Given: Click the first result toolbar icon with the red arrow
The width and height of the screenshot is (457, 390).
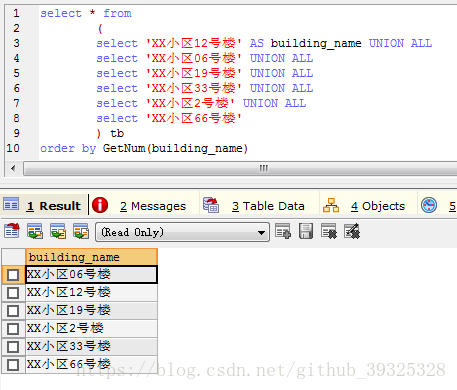Looking at the screenshot, I should tap(12, 231).
